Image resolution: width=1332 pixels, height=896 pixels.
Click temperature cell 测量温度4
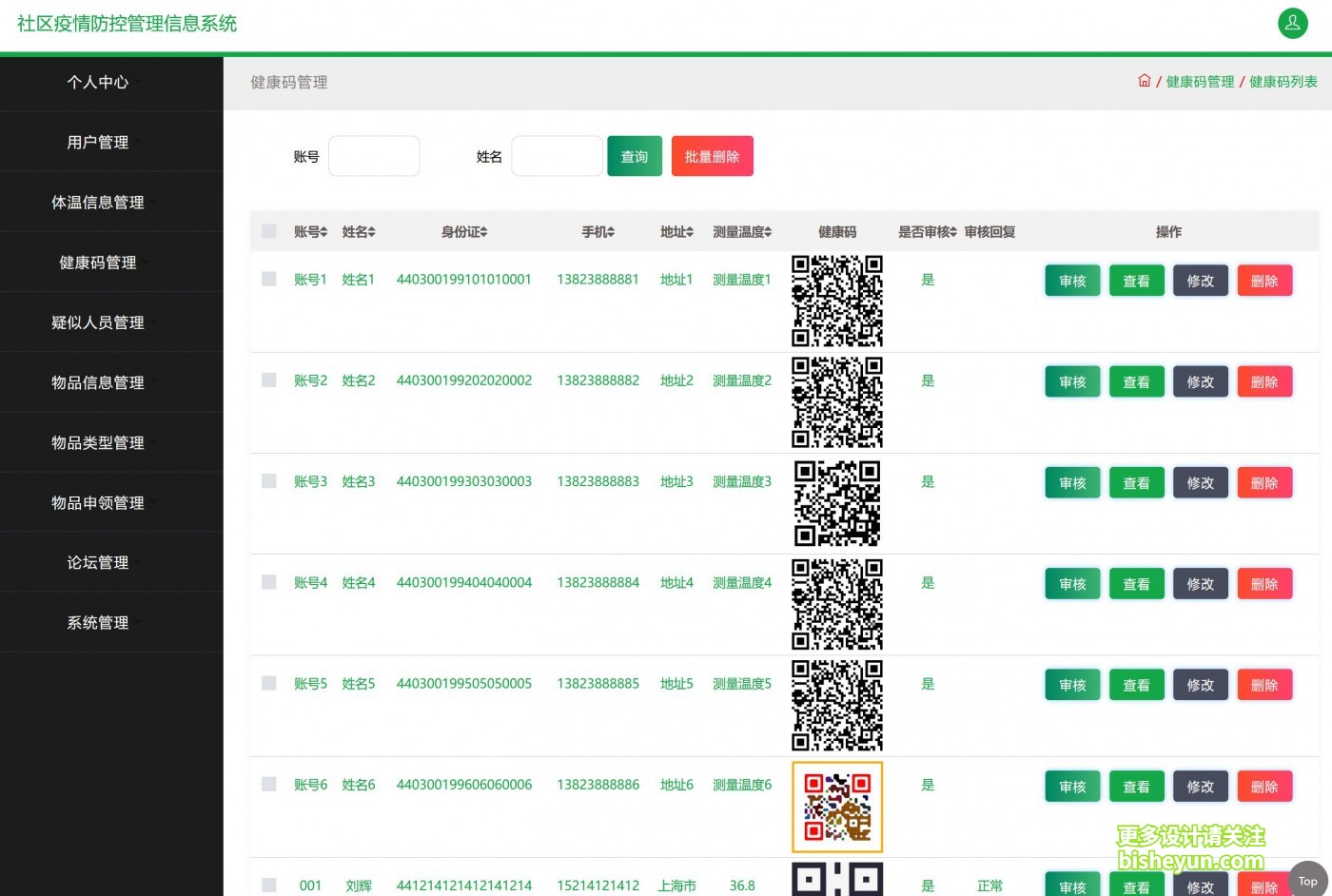pos(742,582)
